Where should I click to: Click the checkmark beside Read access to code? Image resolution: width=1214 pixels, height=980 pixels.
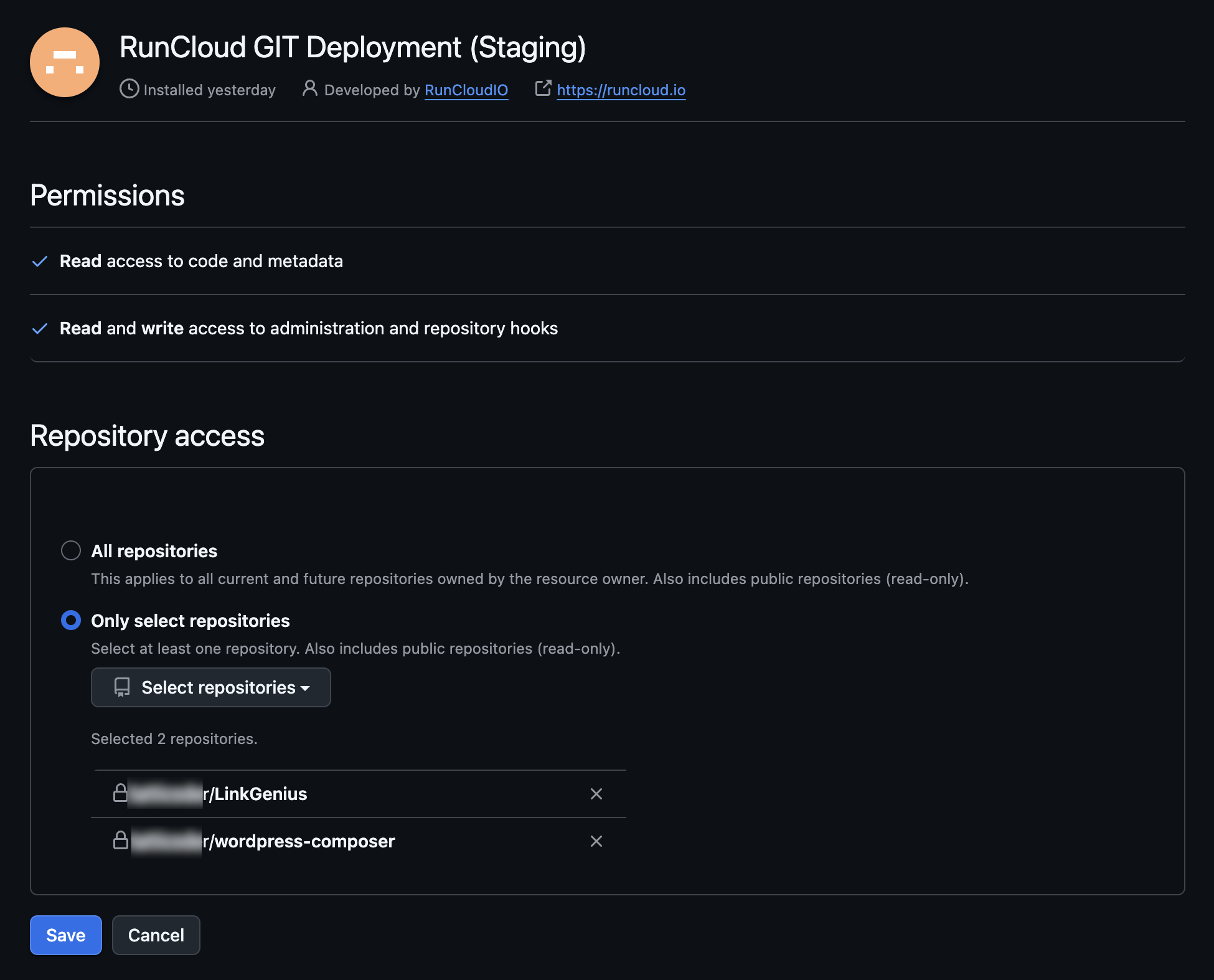[40, 261]
